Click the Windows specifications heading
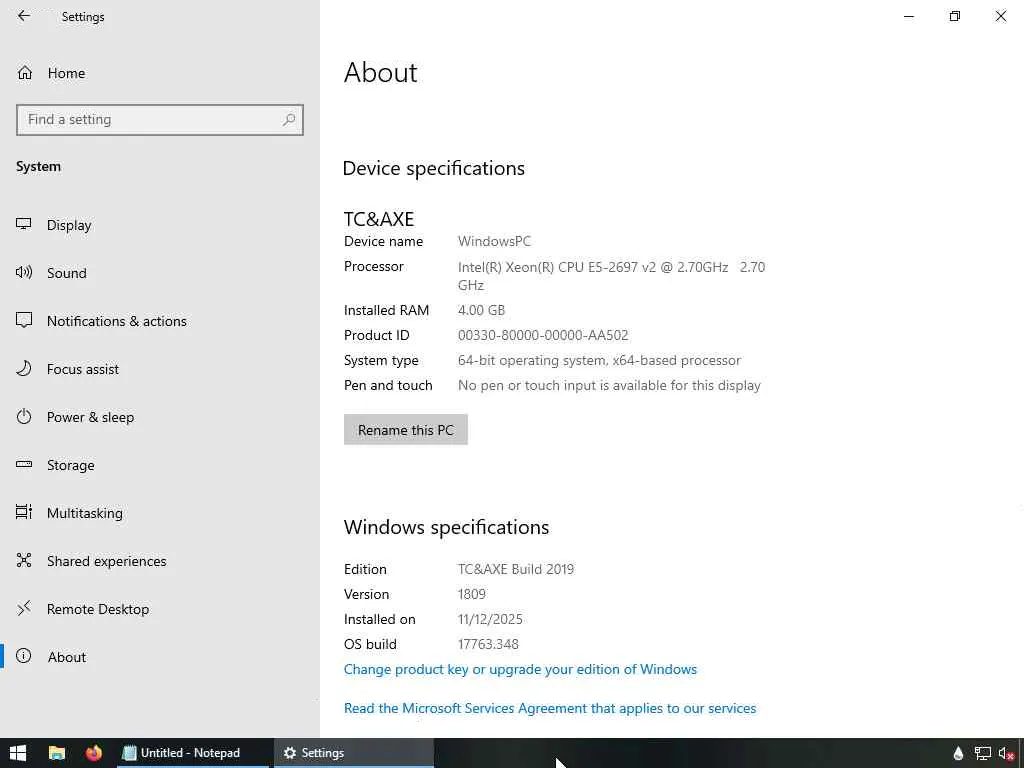This screenshot has width=1024, height=768. click(446, 527)
